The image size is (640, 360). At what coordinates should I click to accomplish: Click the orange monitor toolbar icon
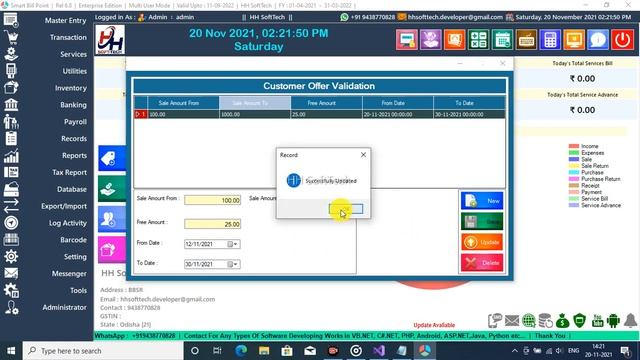[574, 40]
